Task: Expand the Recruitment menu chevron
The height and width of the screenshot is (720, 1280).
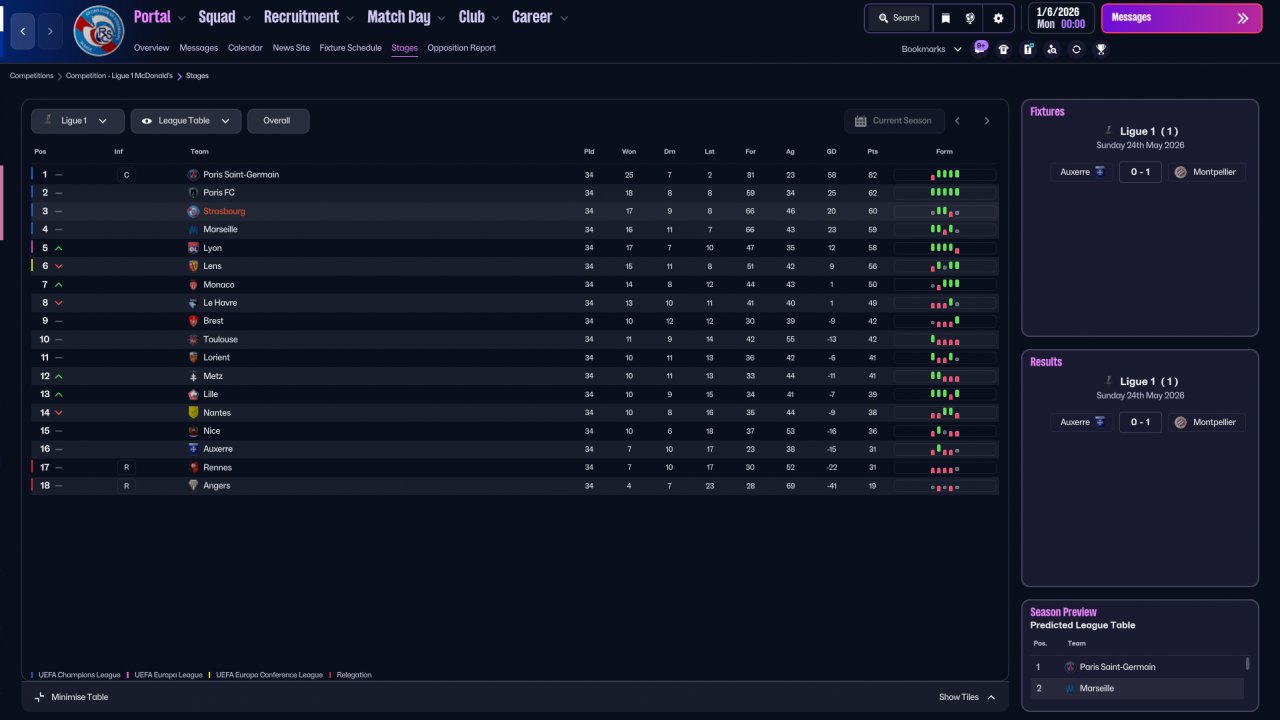Action: [349, 18]
